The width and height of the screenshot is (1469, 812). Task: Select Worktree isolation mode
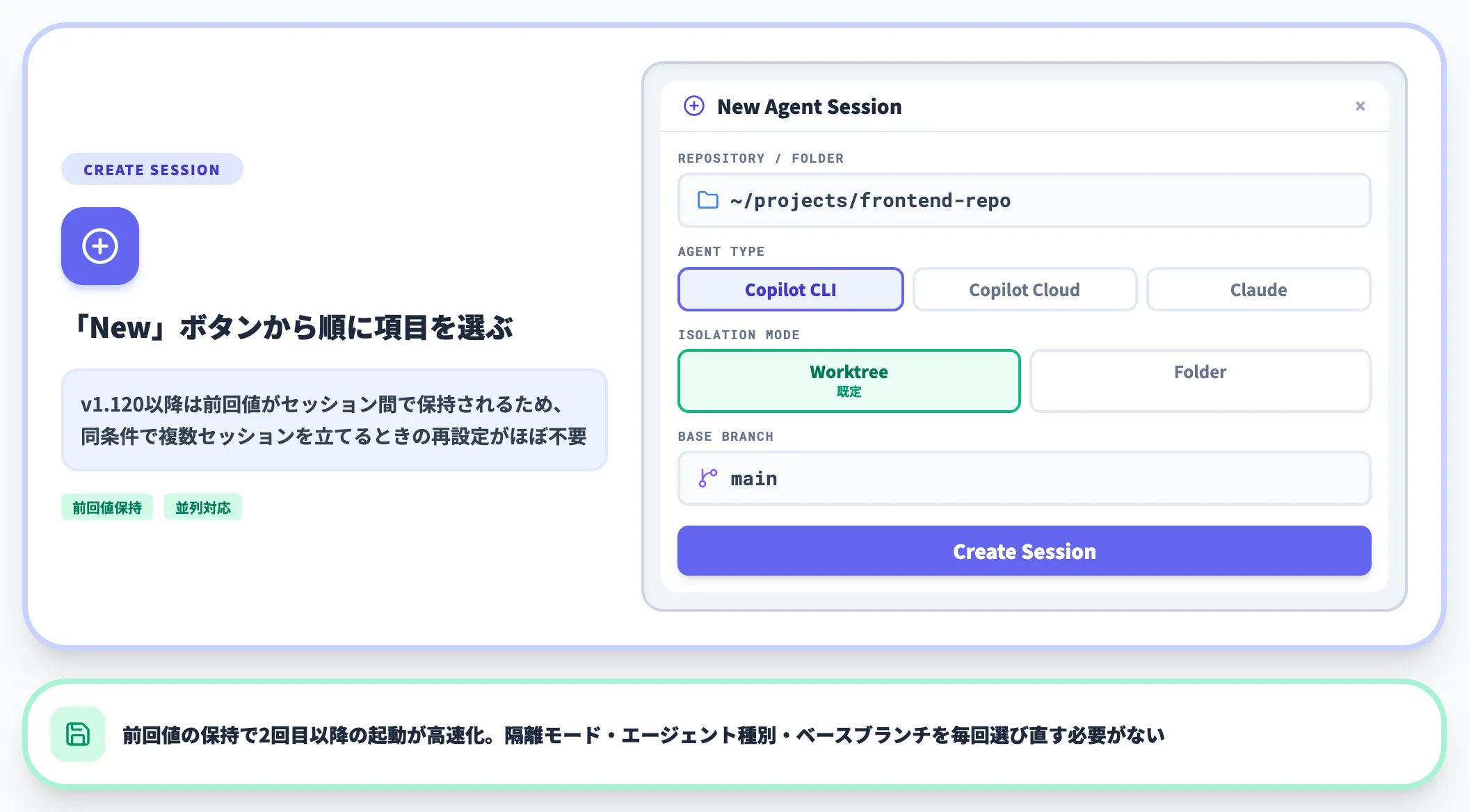pos(849,381)
